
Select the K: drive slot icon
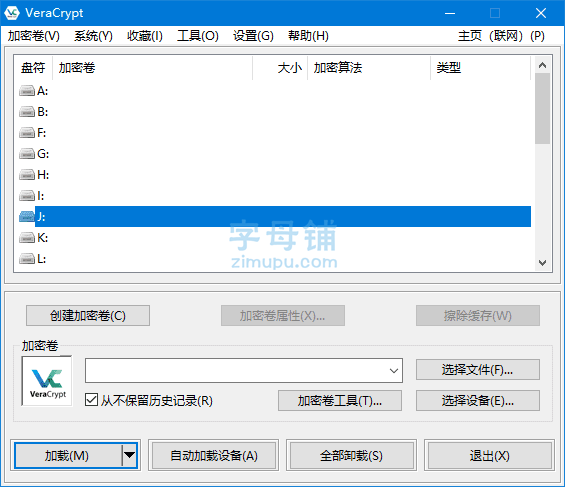click(x=27, y=238)
